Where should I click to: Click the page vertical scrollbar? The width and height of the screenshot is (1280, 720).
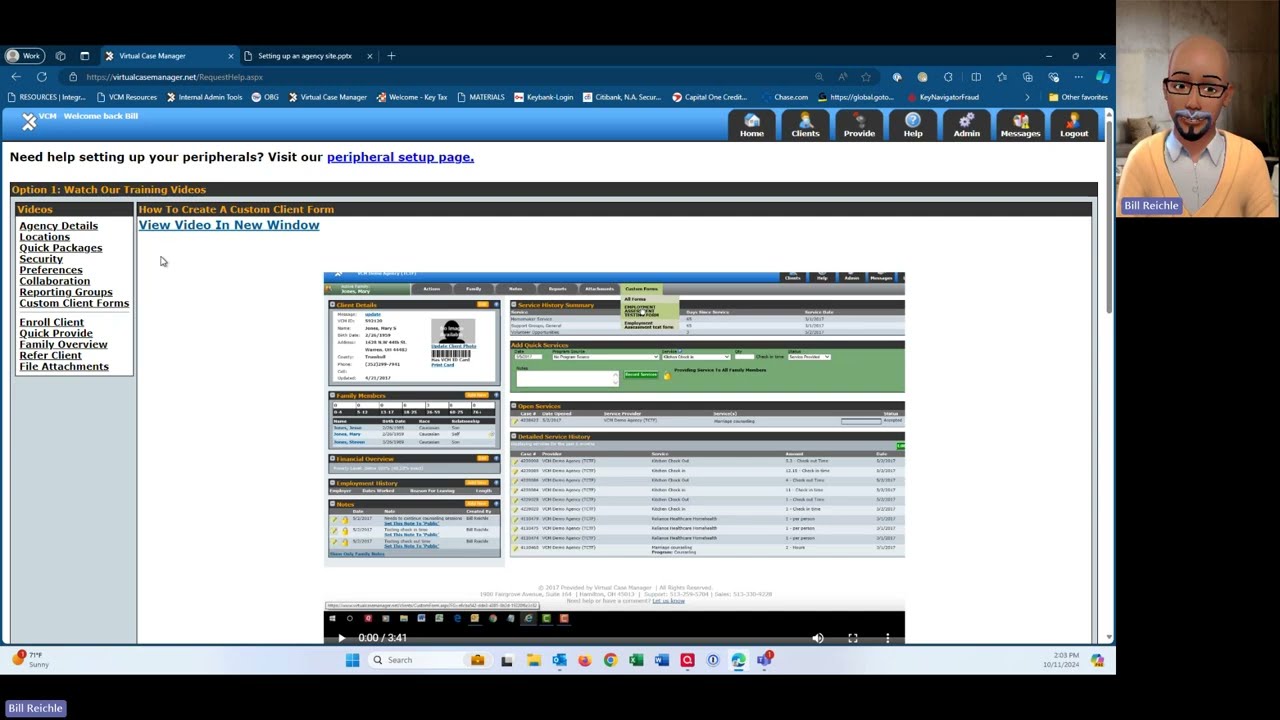1108,375
